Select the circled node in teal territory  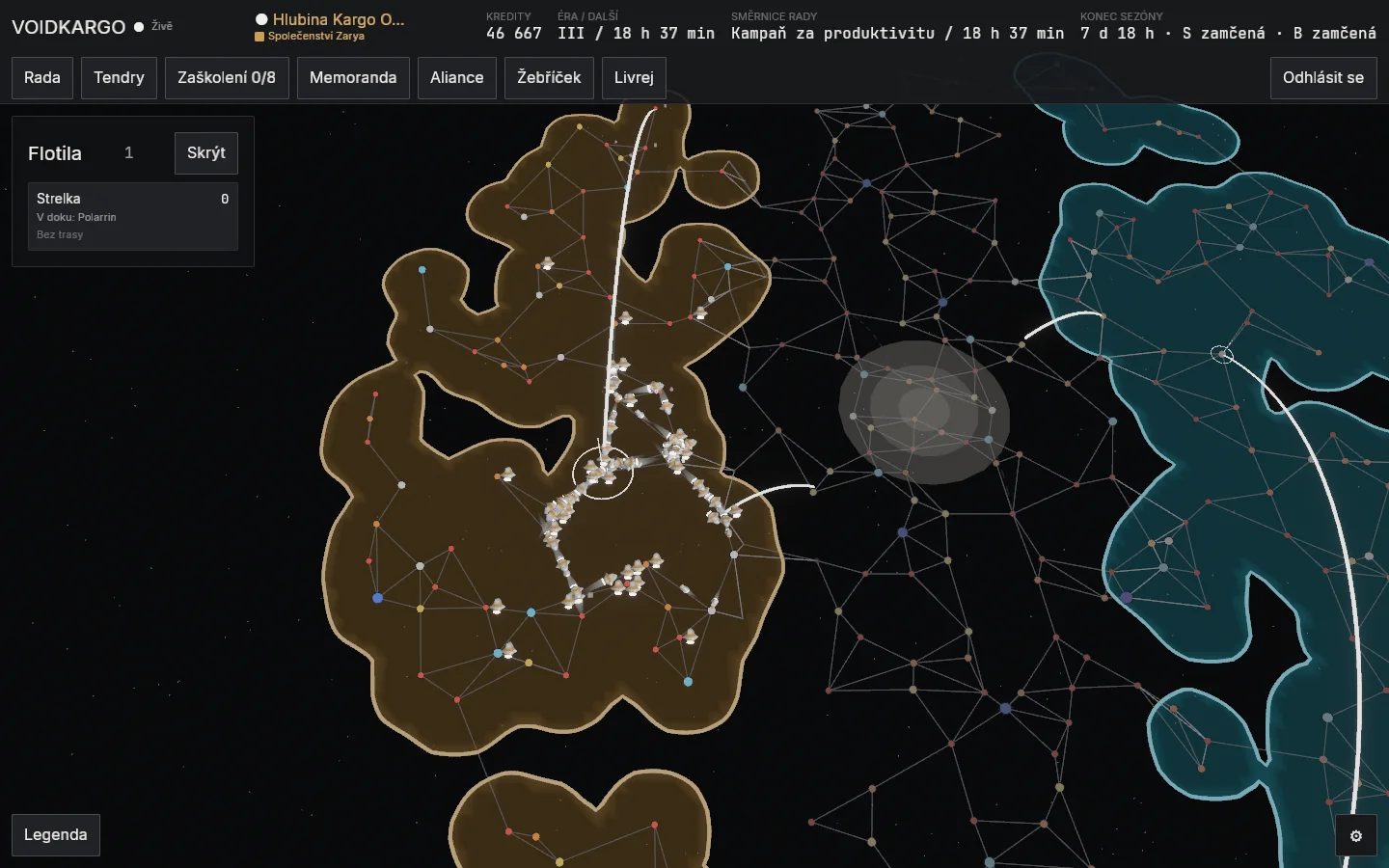[1222, 354]
